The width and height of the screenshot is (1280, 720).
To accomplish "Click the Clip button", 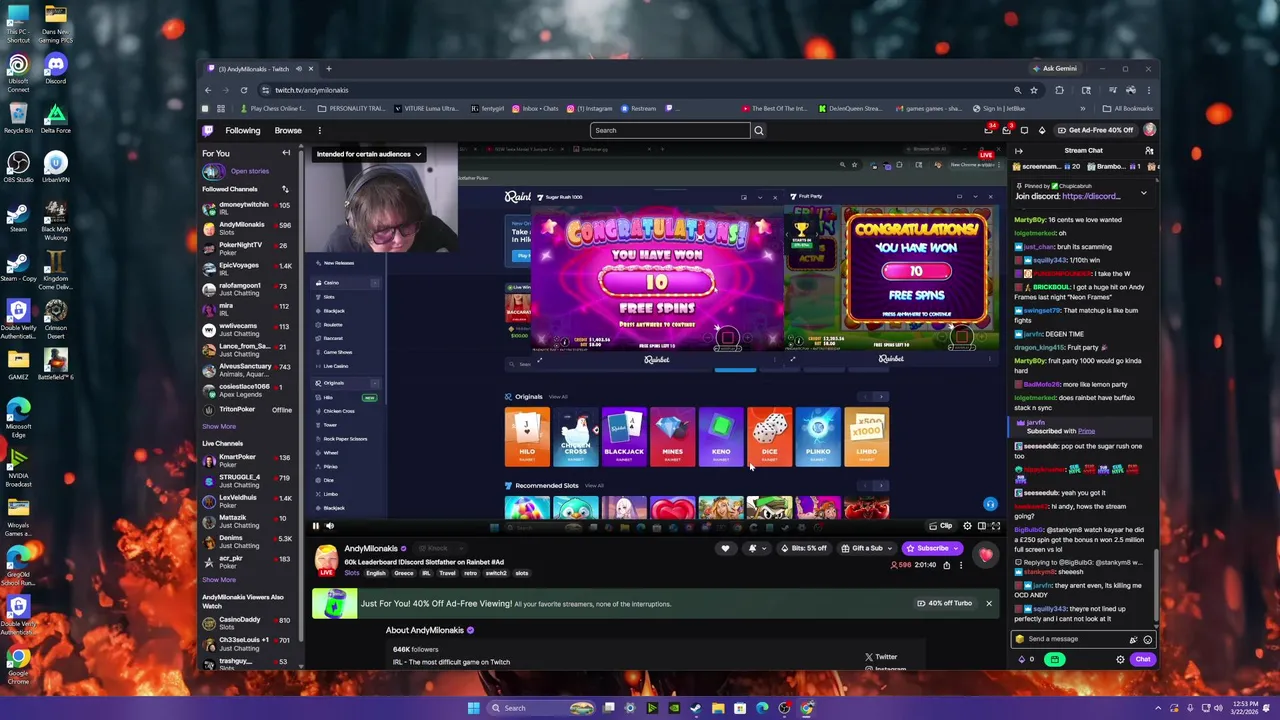I will click(940, 526).
